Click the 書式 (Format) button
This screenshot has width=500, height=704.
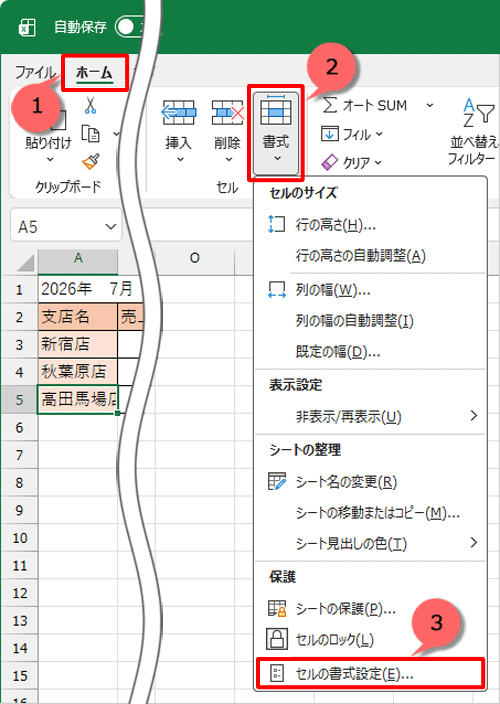276,133
